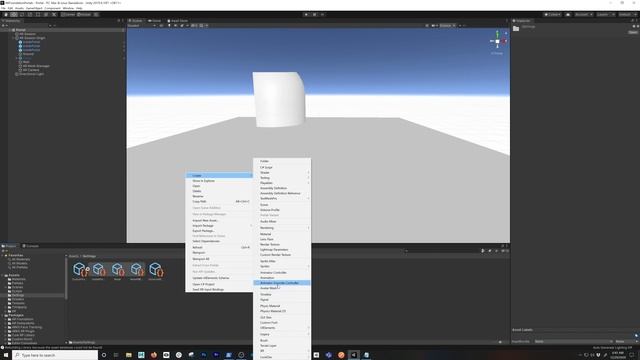
Task: Open the File menu
Action: 3,8
